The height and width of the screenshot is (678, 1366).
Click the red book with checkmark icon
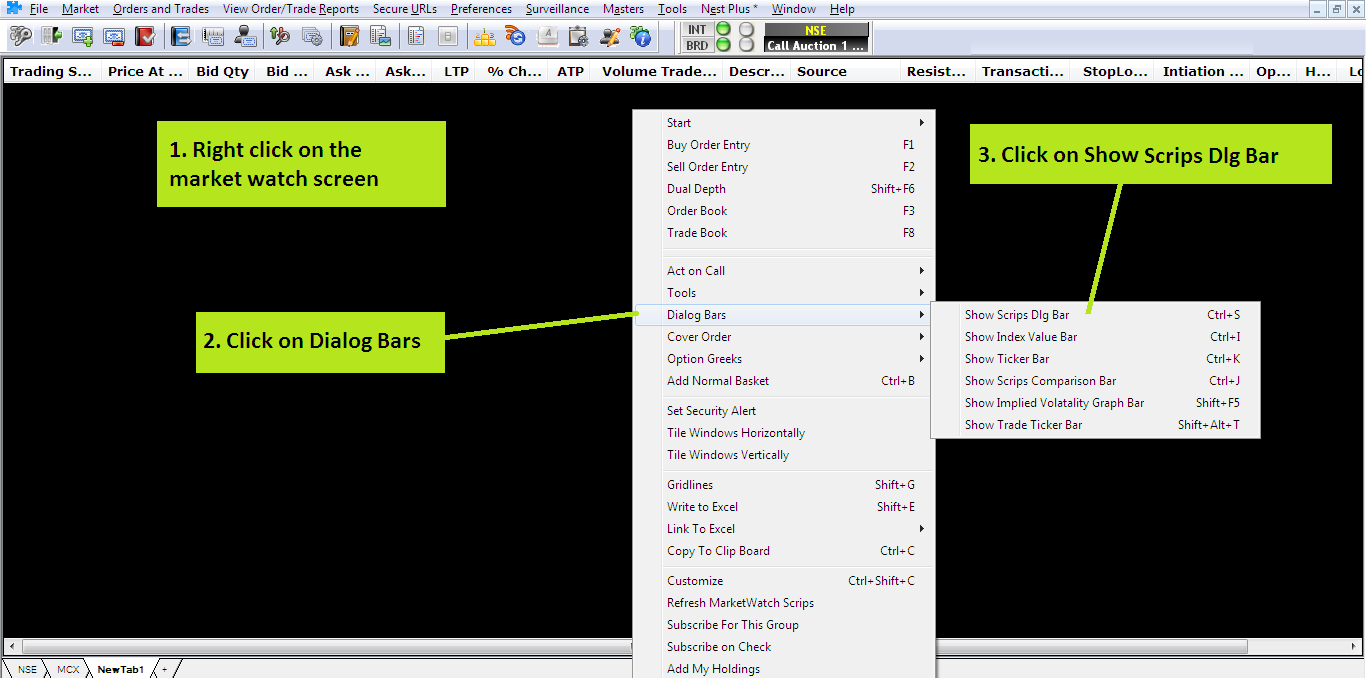(145, 37)
